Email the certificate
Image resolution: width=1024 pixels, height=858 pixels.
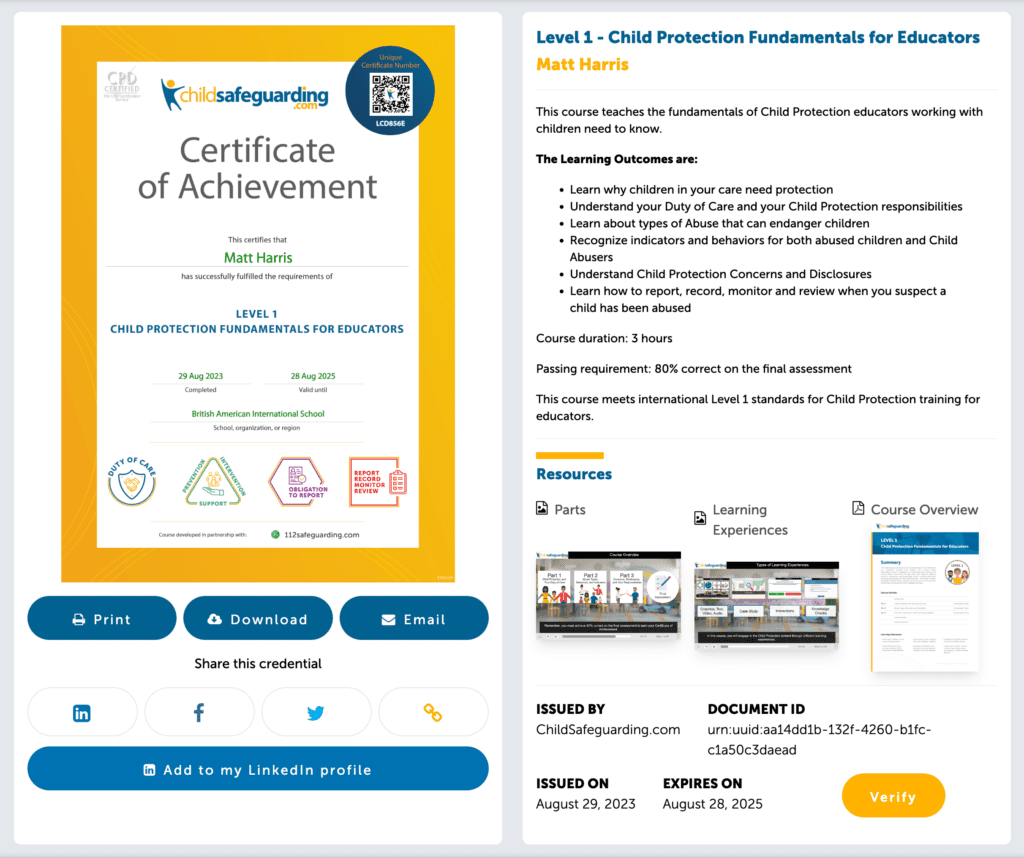coord(414,619)
